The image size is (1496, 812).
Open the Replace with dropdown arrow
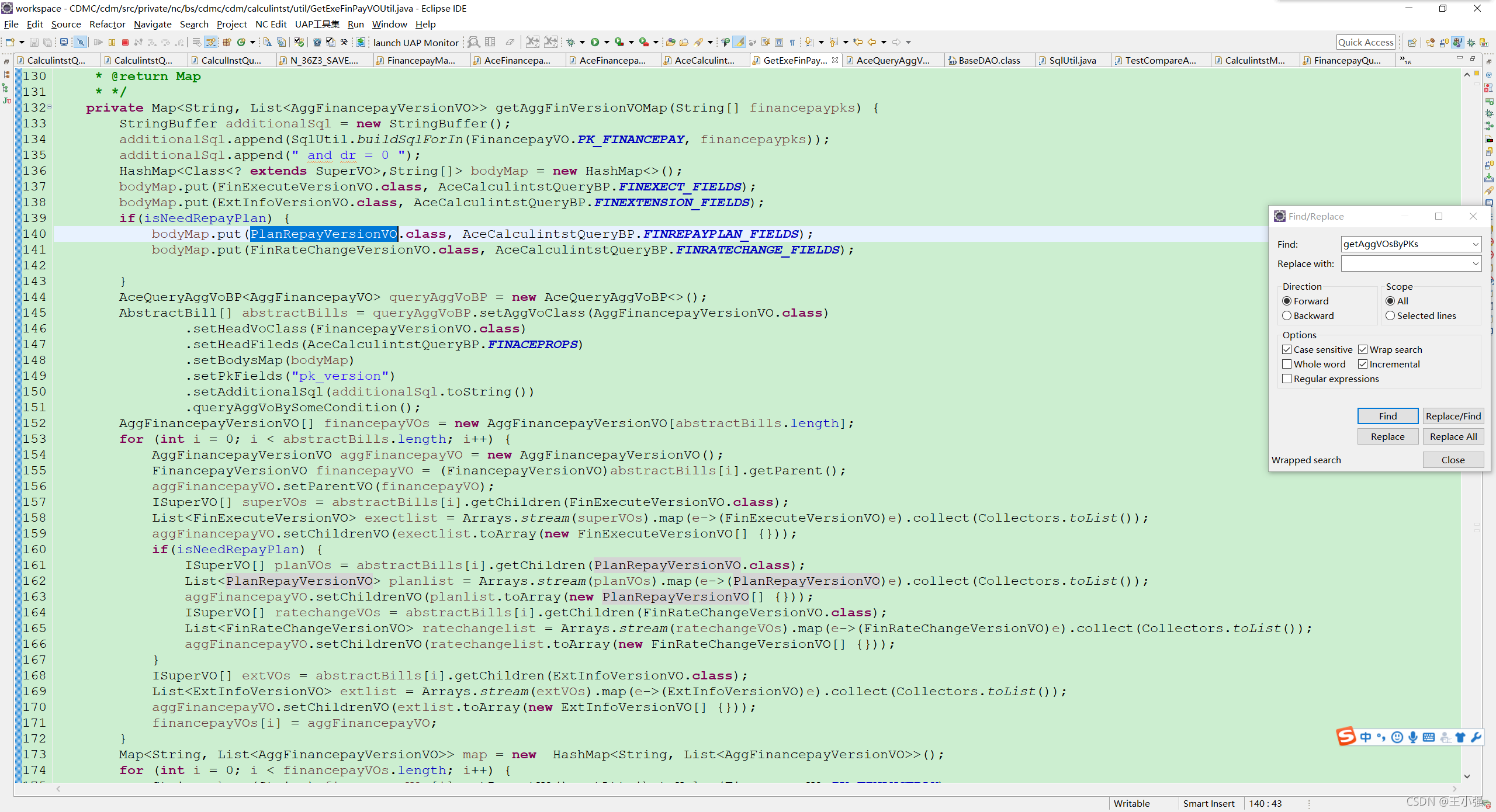[x=1475, y=264]
